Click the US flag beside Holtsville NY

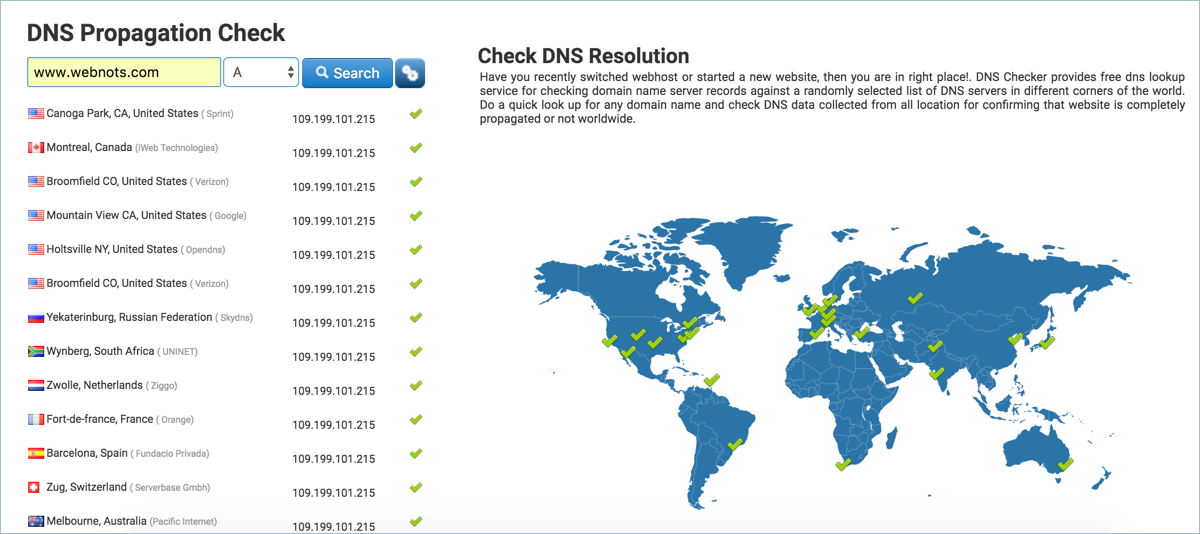tap(36, 250)
